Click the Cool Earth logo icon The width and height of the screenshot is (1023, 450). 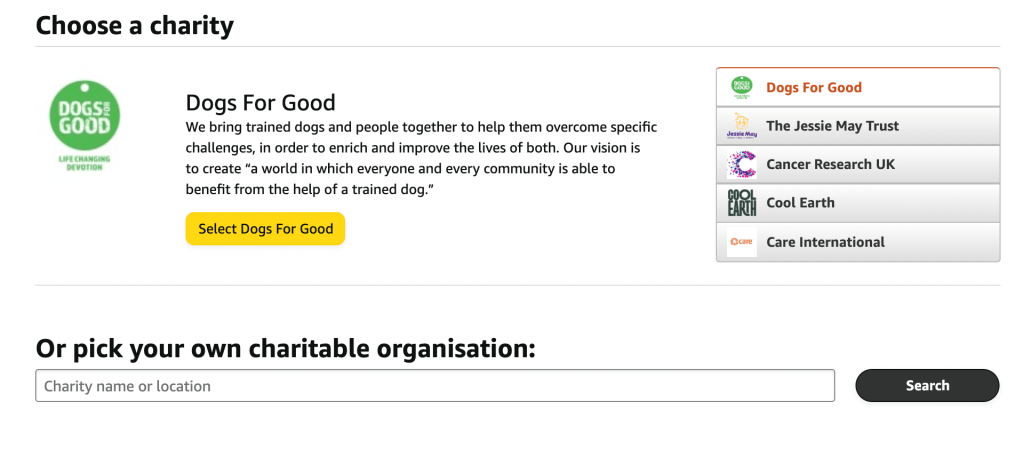click(x=741, y=203)
